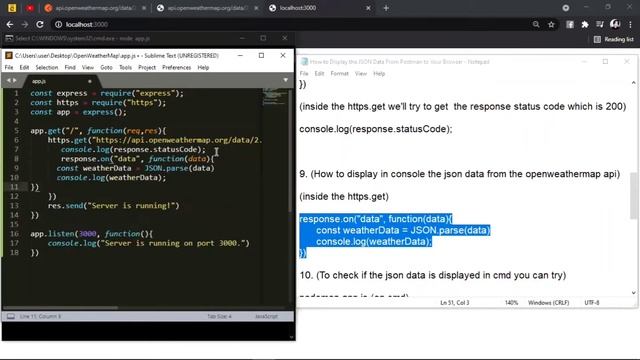Open Notepad Edit menu
Screen dimensions: 640x360
pos(319,73)
